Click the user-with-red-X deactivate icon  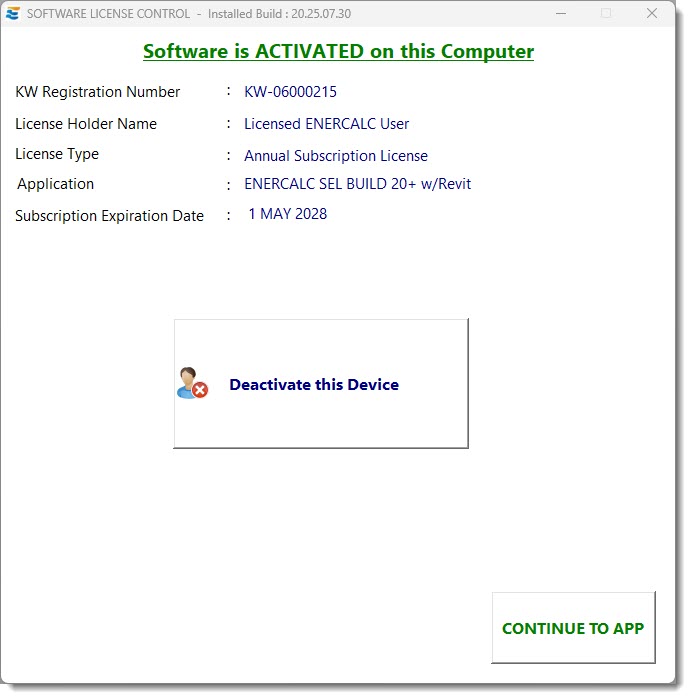coord(192,383)
